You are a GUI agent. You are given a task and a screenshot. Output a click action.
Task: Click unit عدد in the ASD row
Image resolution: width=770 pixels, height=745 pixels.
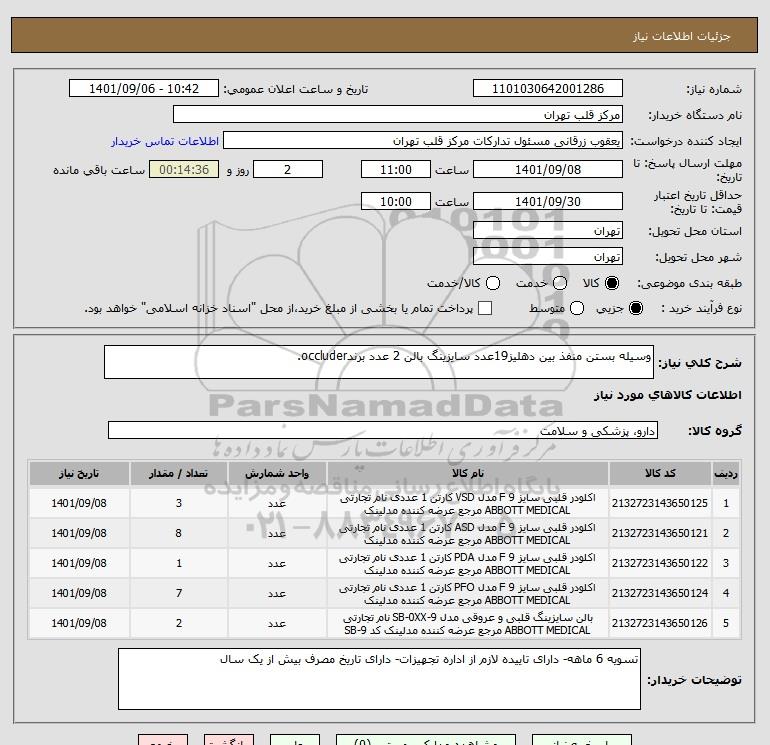277,533
